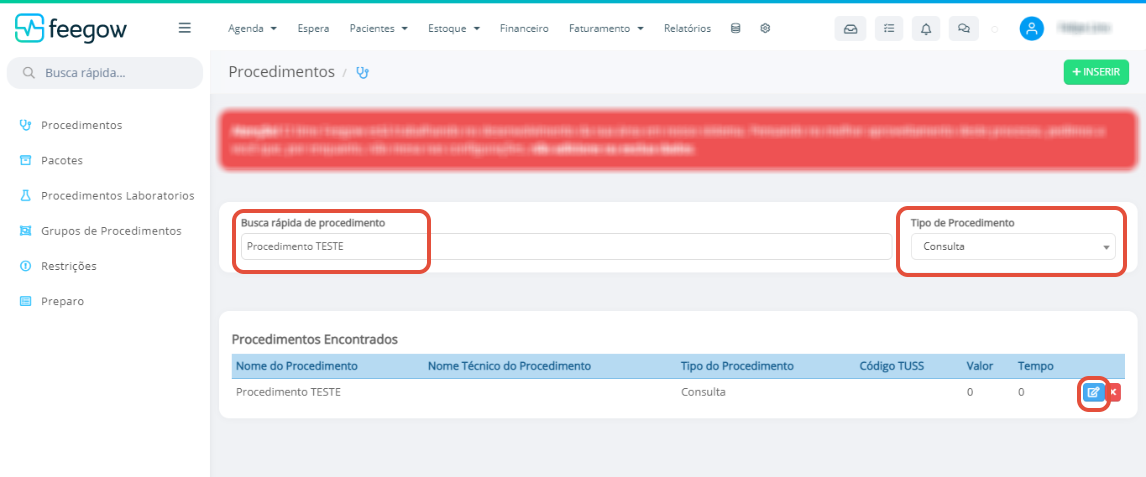Open the inbox tray icon
Screen dimensions: 1146x477
point(850,28)
